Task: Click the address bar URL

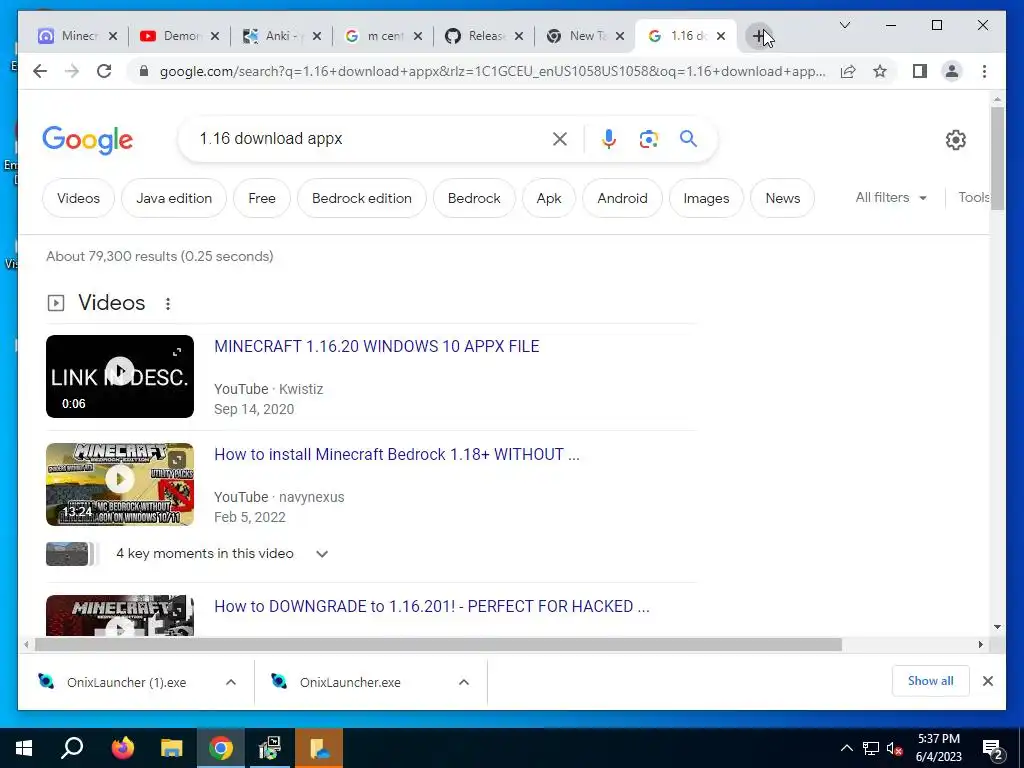Action: pos(492,71)
